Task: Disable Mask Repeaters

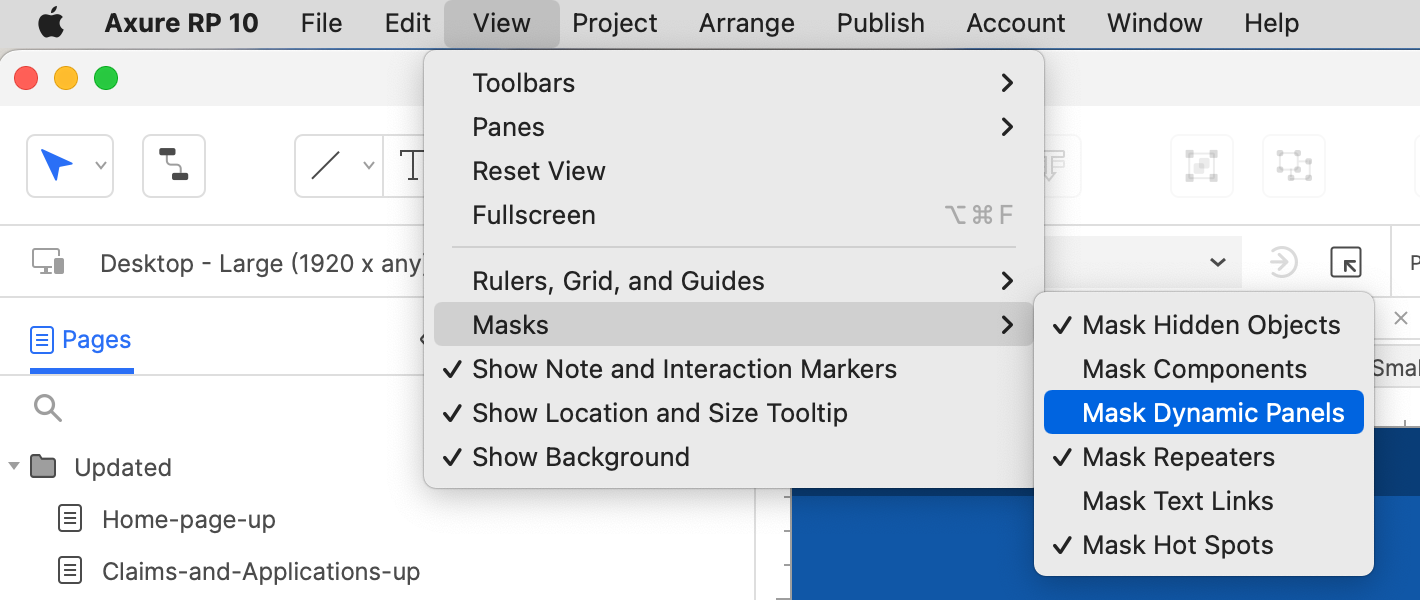Action: 1178,457
